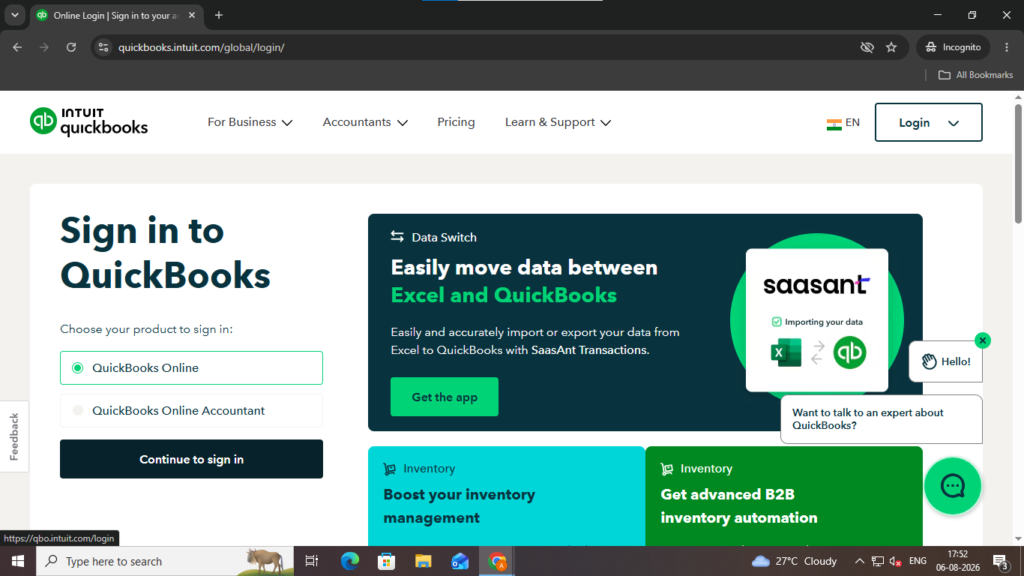Open Task View in taskbar

(x=312, y=561)
